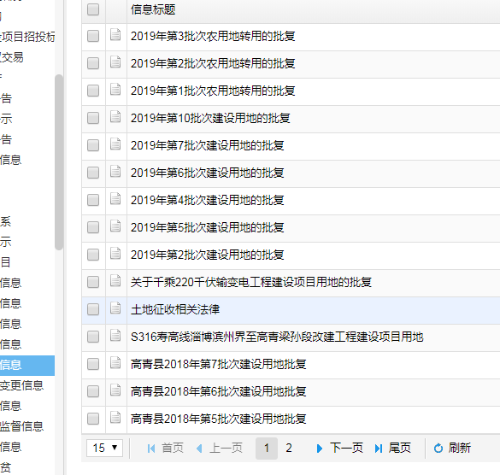
Task: Click the refresh icon next to 刷新
Action: pos(438,448)
